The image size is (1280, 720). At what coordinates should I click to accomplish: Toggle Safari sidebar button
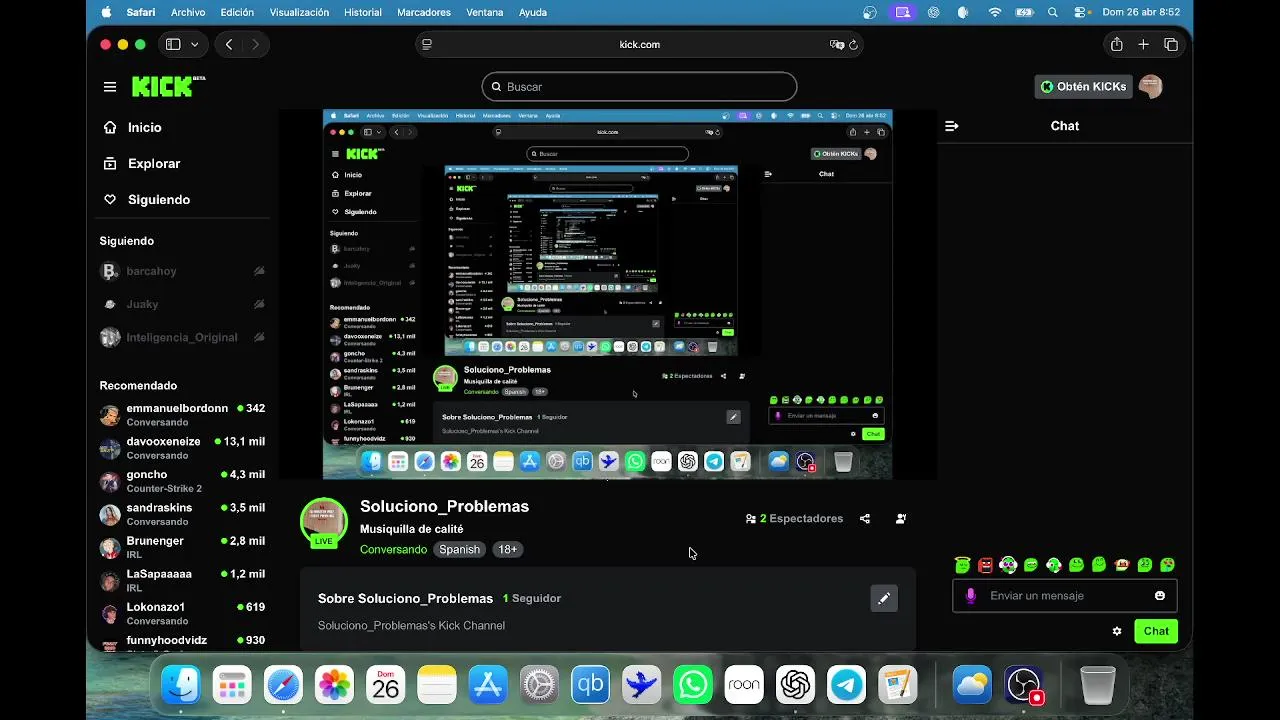click(173, 44)
